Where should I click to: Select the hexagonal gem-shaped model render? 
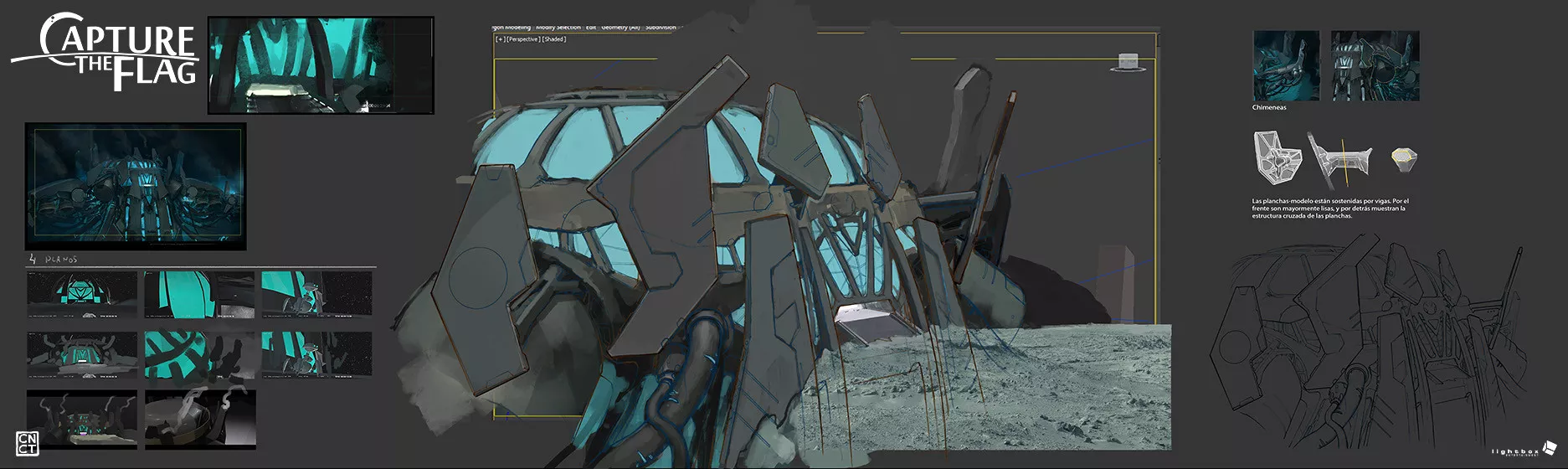[x=1404, y=157]
